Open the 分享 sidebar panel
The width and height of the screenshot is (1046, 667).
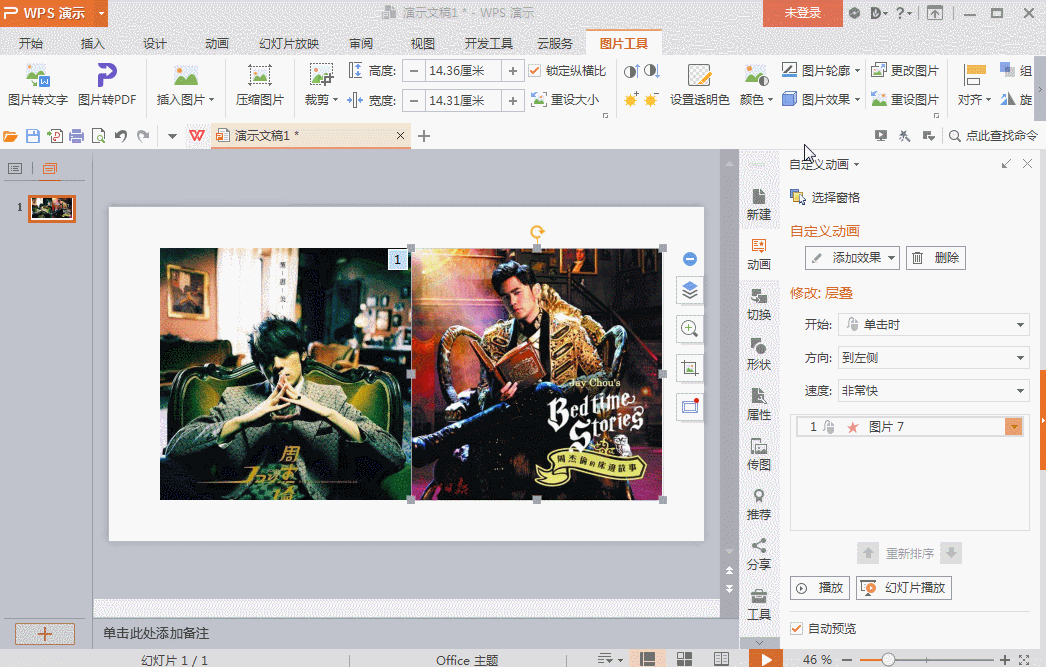pos(758,555)
